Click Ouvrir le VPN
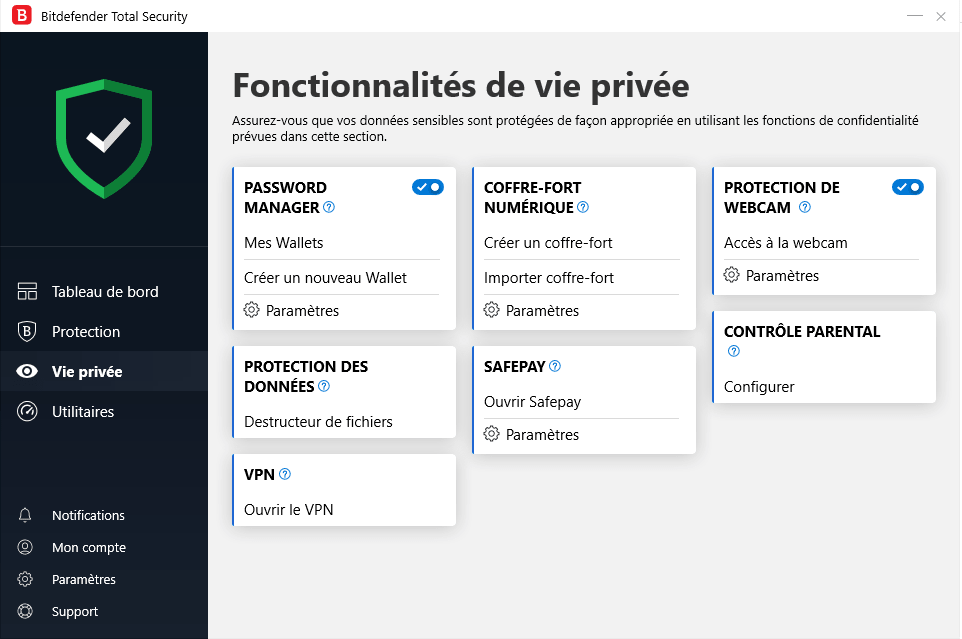Viewport: 962px width, 639px height. pyautogui.click(x=288, y=510)
